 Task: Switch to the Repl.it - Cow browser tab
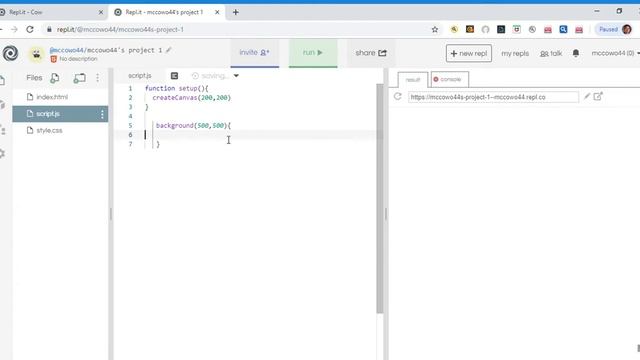pos(52,12)
